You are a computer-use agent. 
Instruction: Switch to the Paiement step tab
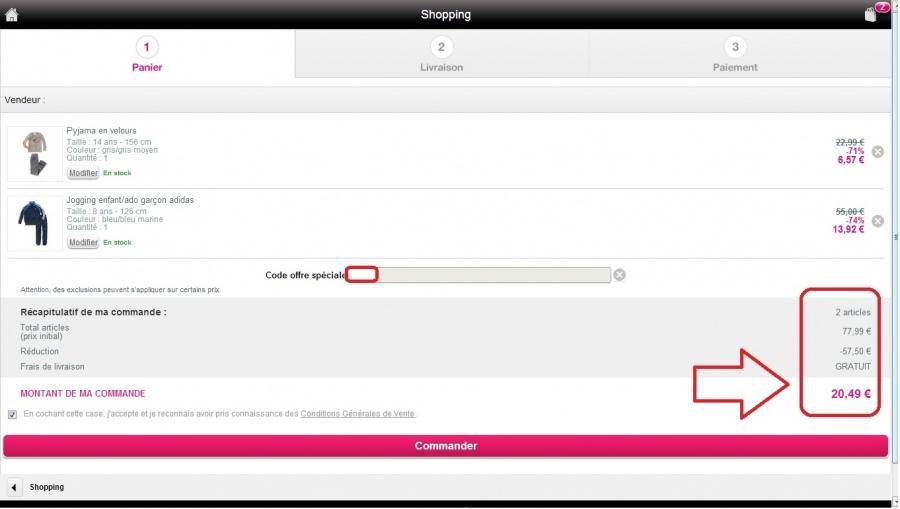pos(735,54)
